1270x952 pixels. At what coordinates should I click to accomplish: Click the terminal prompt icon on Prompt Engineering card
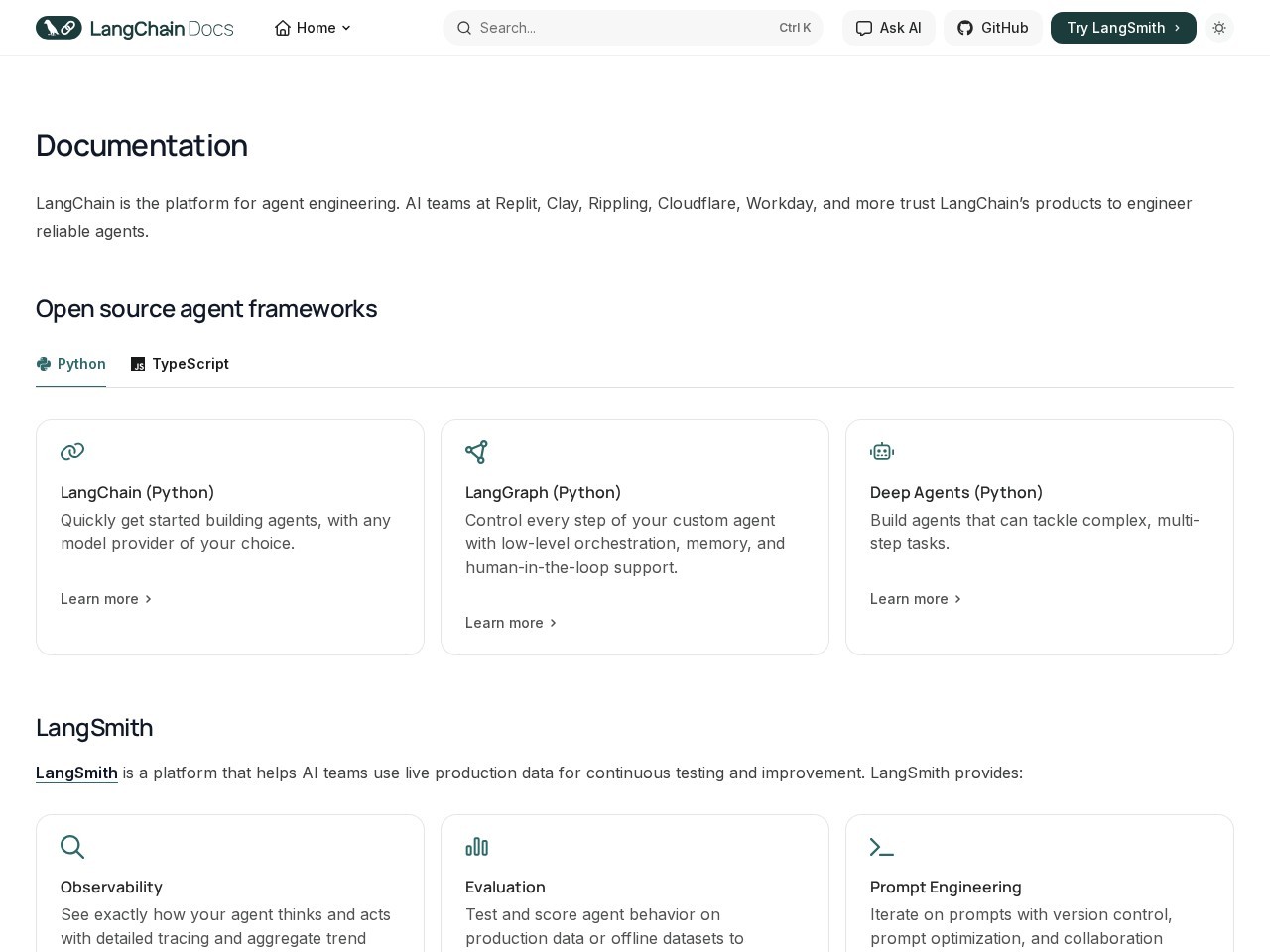click(x=882, y=847)
